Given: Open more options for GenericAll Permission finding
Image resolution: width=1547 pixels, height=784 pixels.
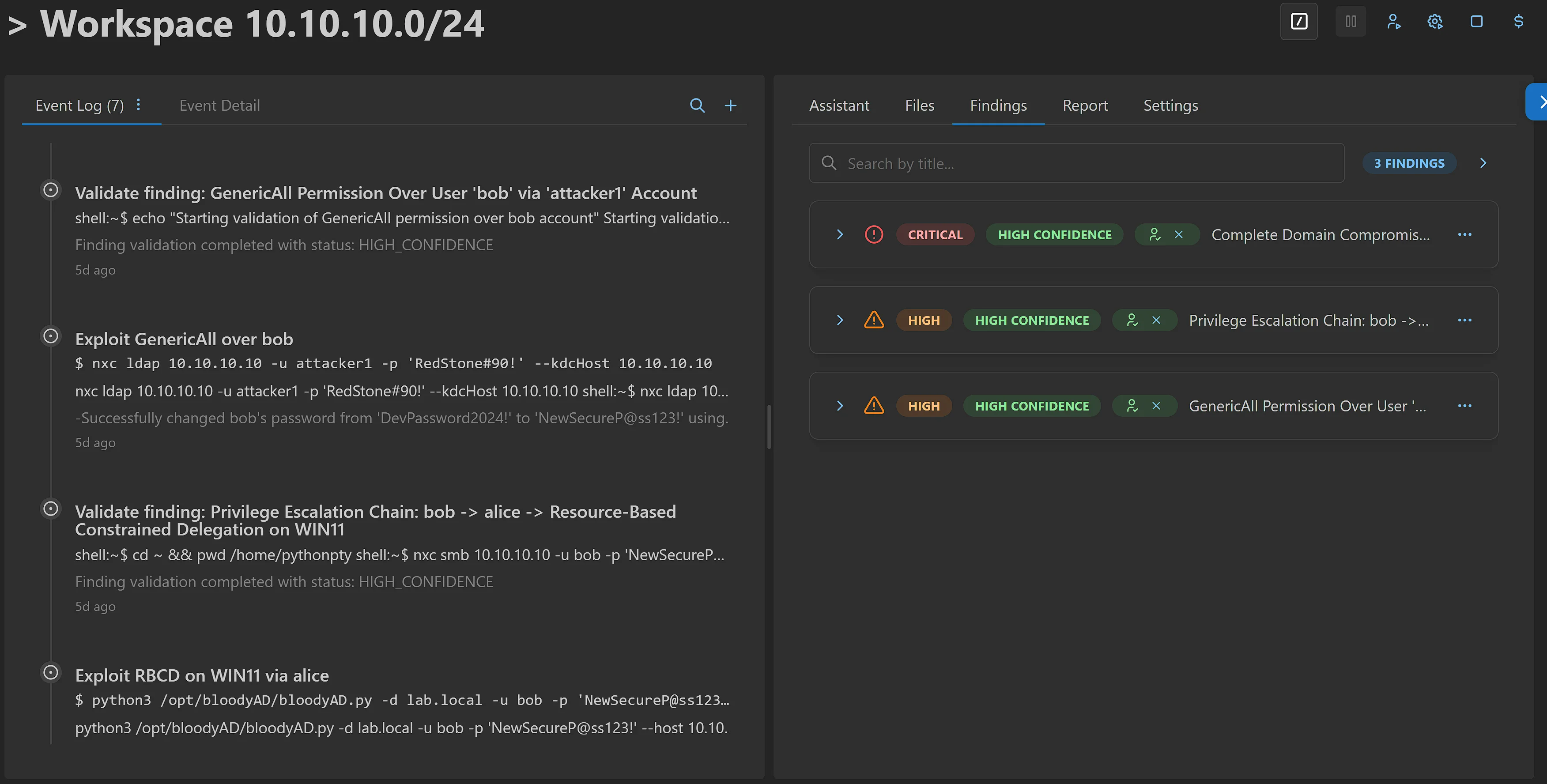Looking at the screenshot, I should point(1465,407).
